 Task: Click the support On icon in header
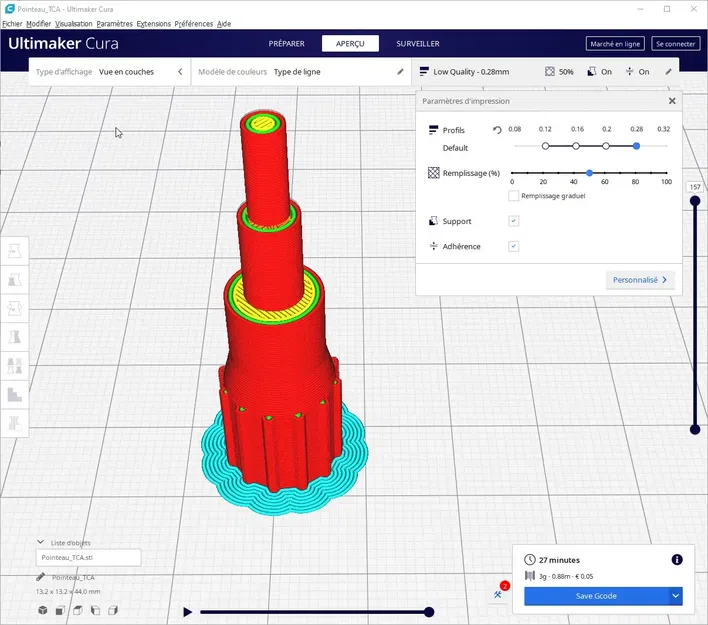592,72
